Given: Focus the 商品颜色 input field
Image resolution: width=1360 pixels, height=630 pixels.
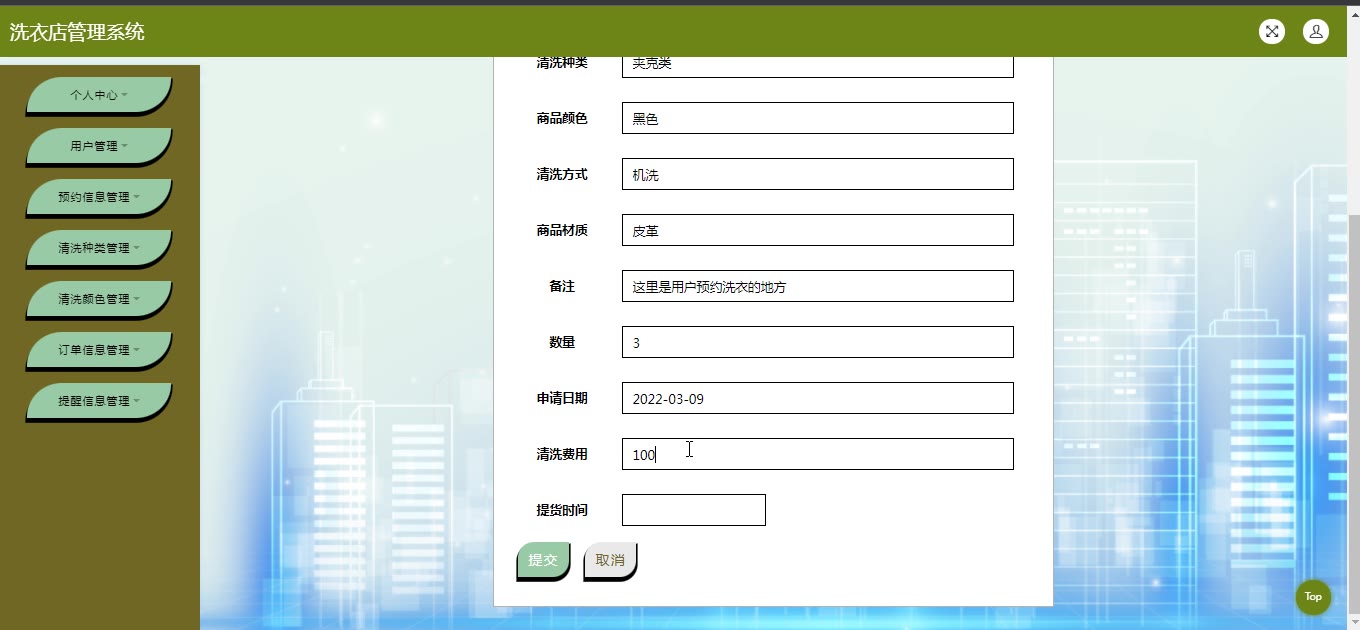Looking at the screenshot, I should (x=818, y=118).
